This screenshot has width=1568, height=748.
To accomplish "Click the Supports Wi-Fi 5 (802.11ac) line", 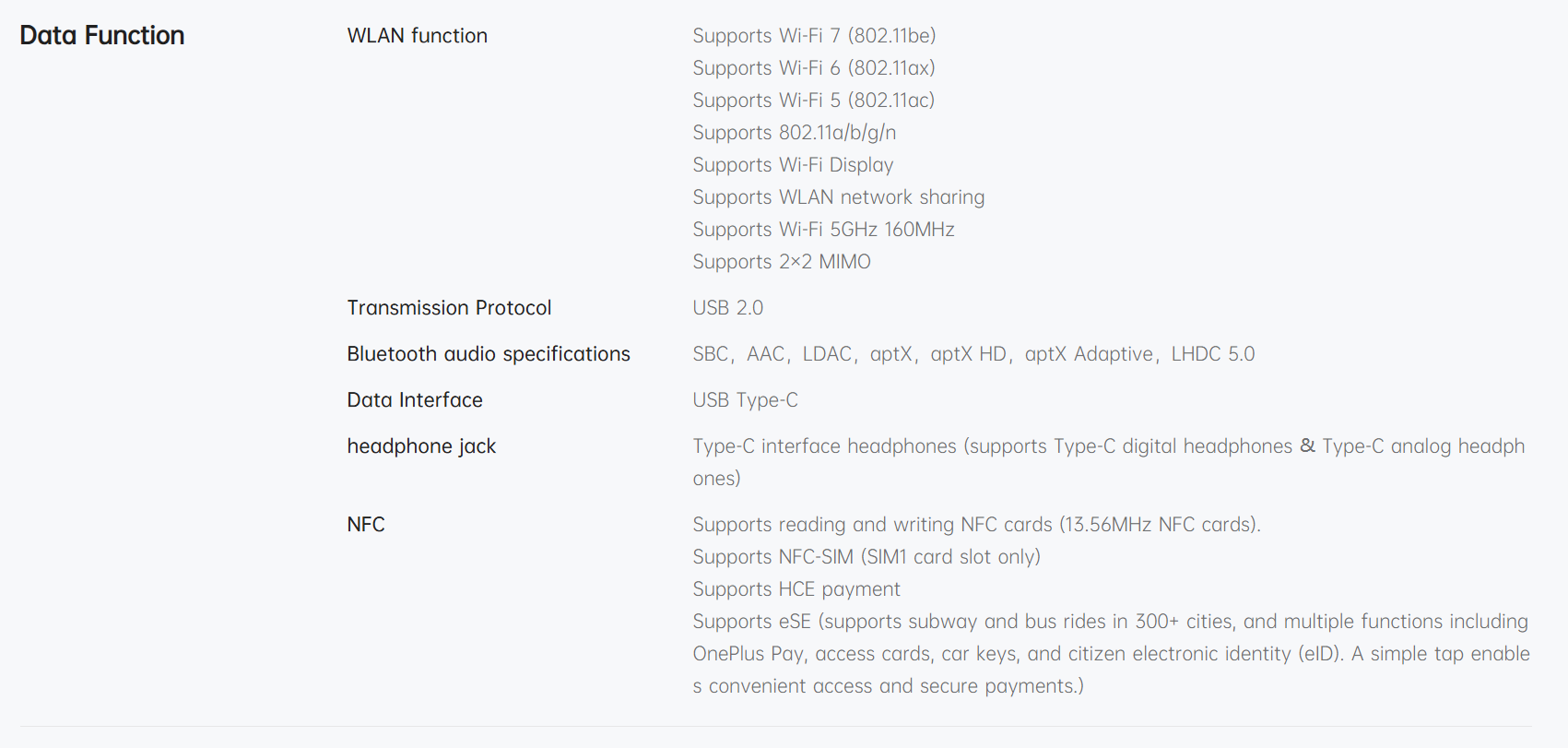I will [x=813, y=101].
